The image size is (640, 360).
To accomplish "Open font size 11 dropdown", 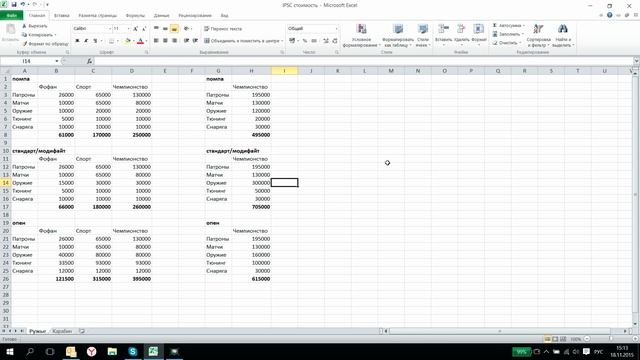I will pos(129,29).
